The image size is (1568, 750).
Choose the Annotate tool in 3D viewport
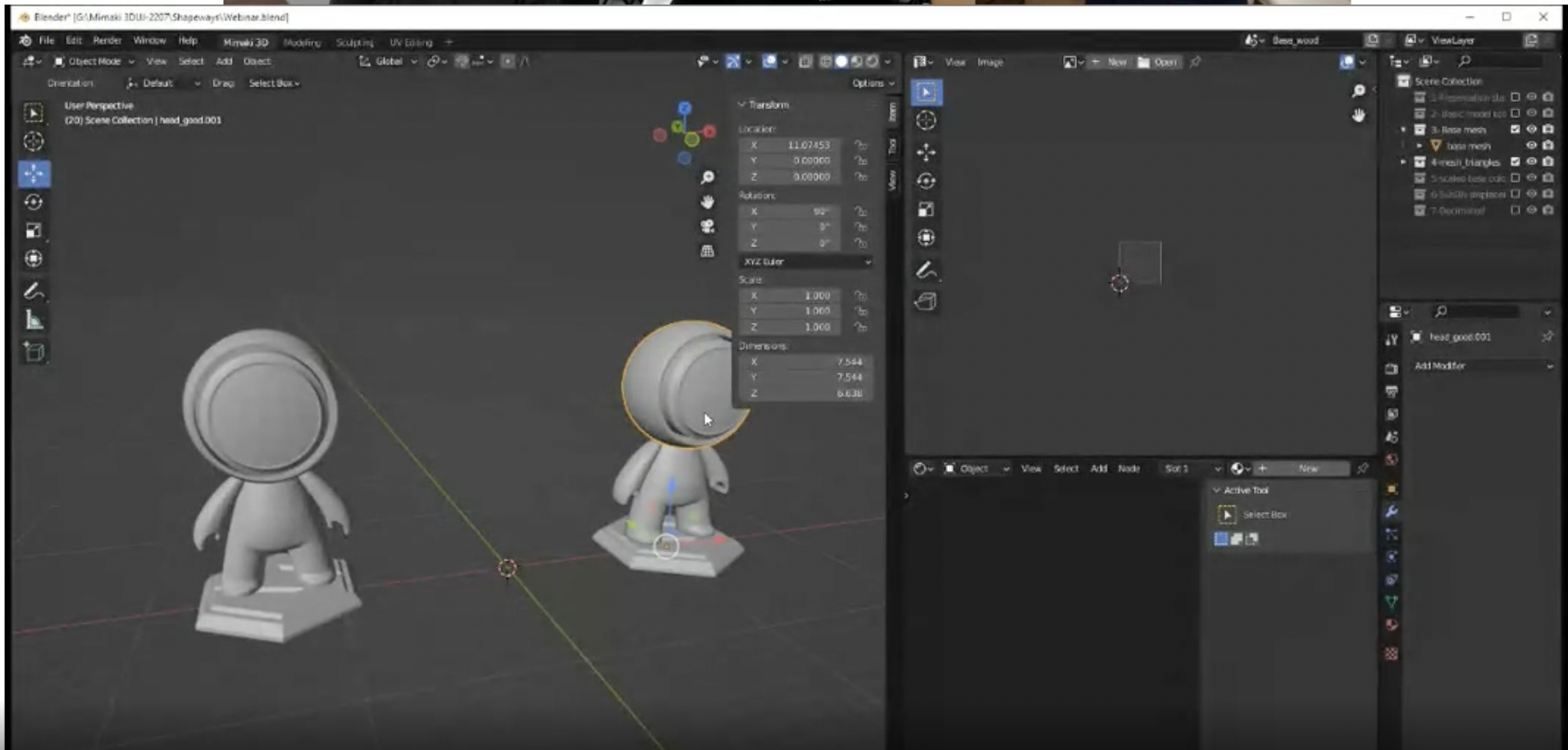pos(34,291)
